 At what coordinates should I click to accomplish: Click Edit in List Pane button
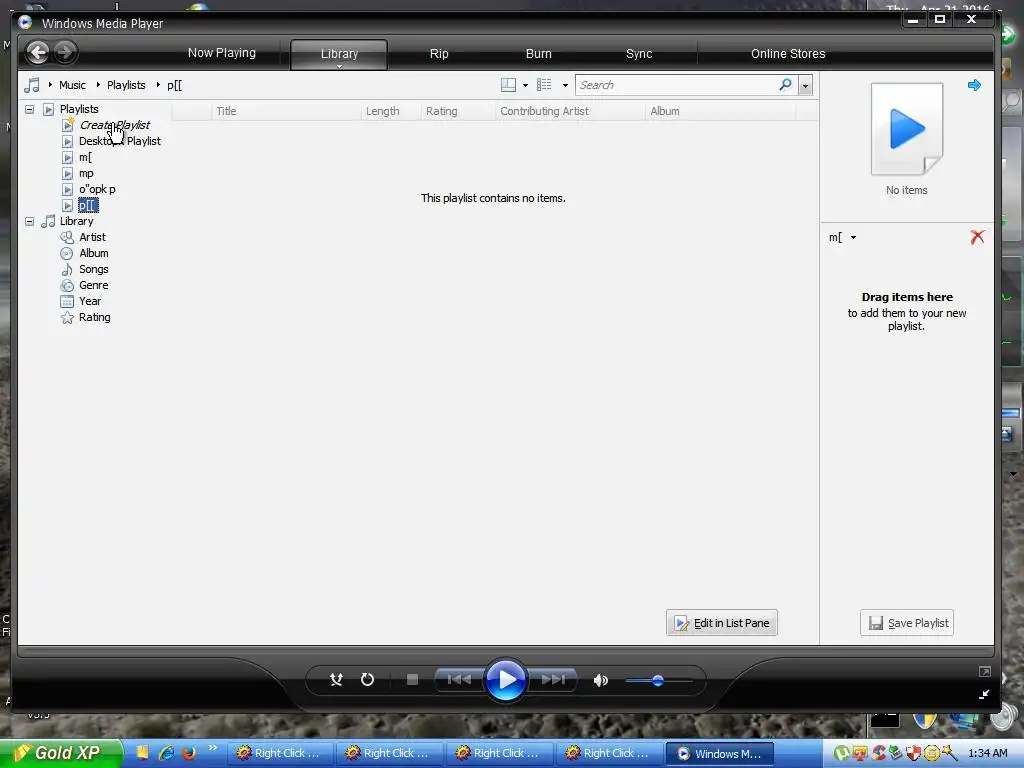(x=722, y=622)
